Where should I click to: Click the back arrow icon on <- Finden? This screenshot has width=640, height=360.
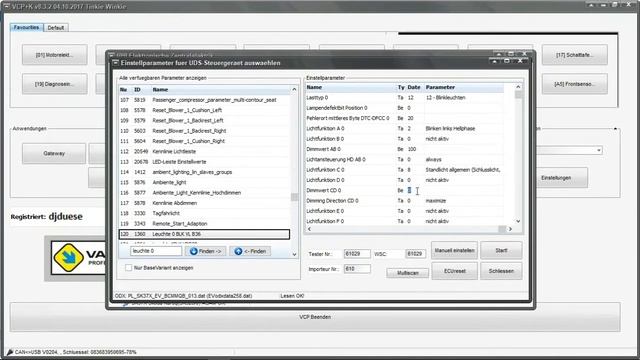click(x=238, y=251)
